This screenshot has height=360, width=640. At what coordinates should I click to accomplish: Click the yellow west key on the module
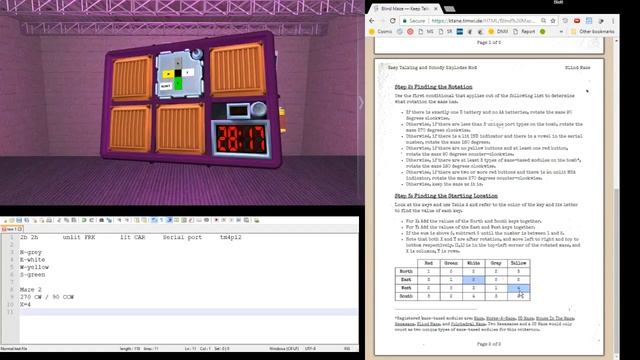click(x=168, y=74)
